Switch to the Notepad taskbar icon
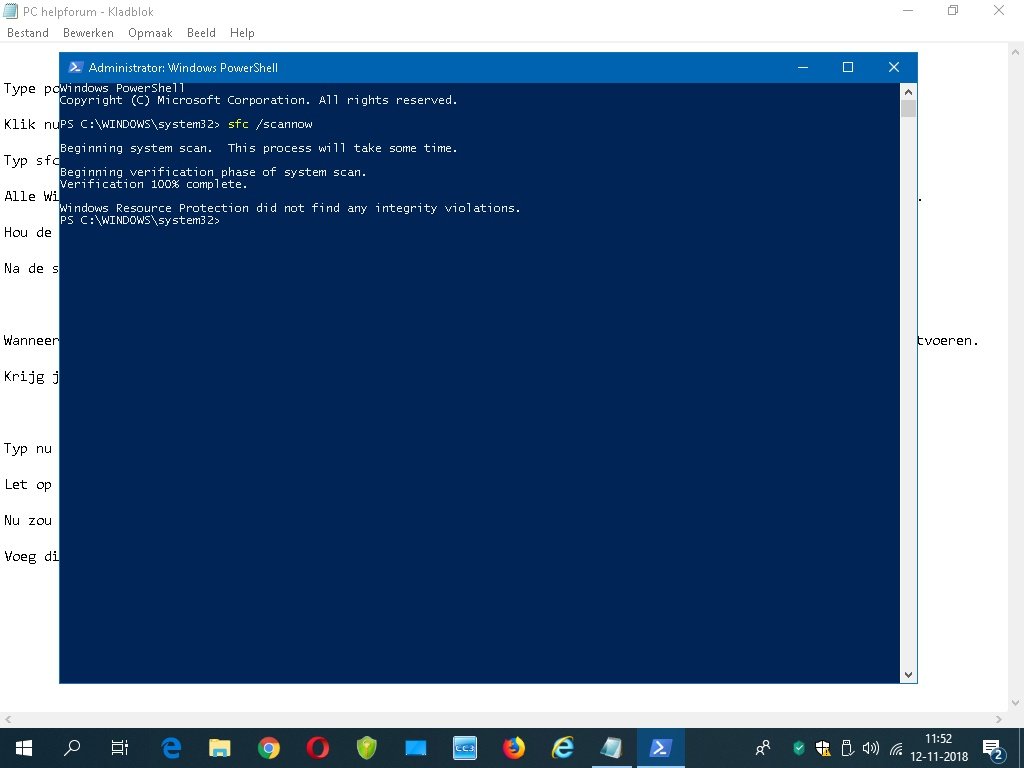The height and width of the screenshot is (768, 1024). coord(612,748)
